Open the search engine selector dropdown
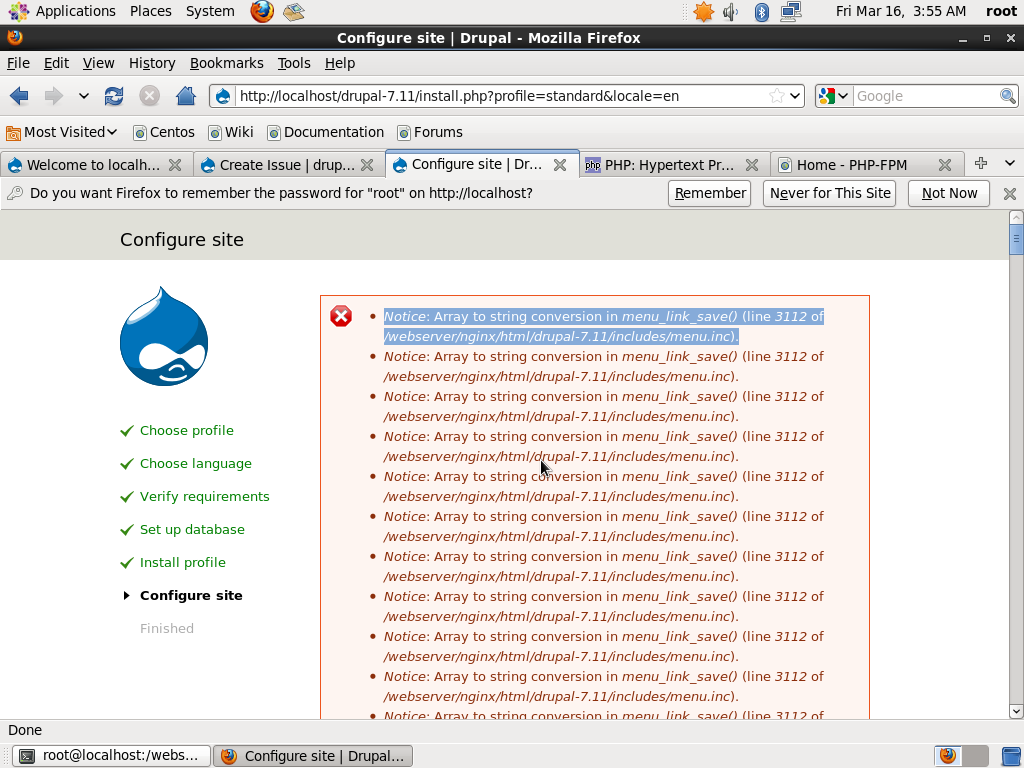This screenshot has width=1024, height=768. click(x=833, y=96)
